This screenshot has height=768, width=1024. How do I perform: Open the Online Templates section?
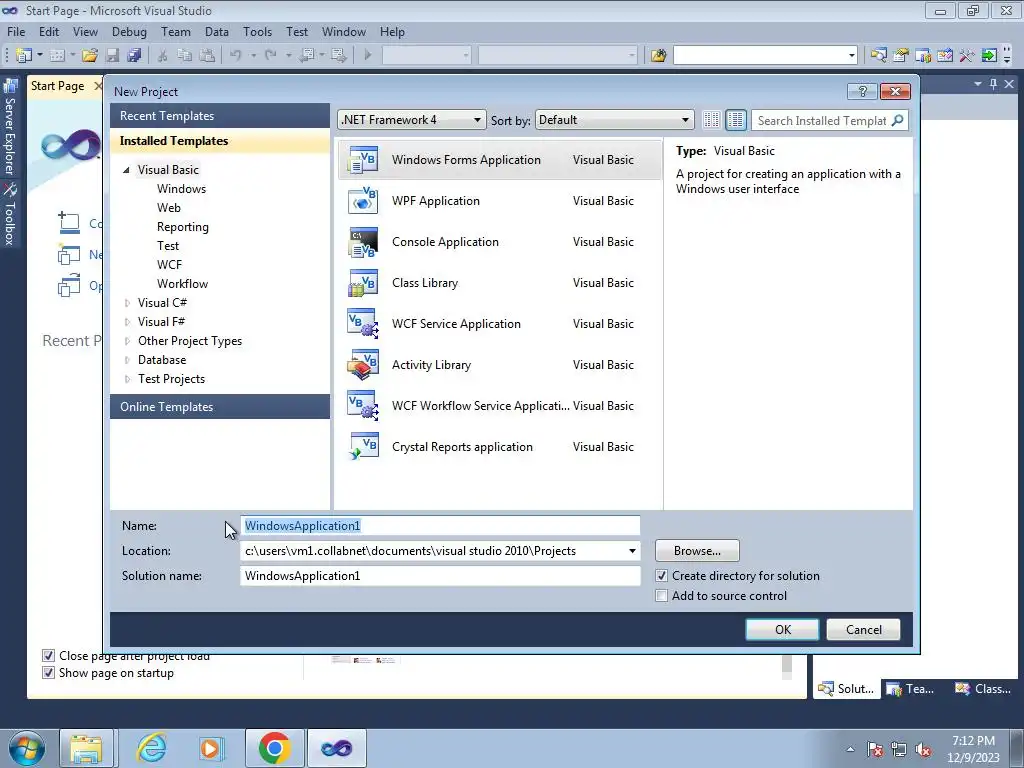220,407
